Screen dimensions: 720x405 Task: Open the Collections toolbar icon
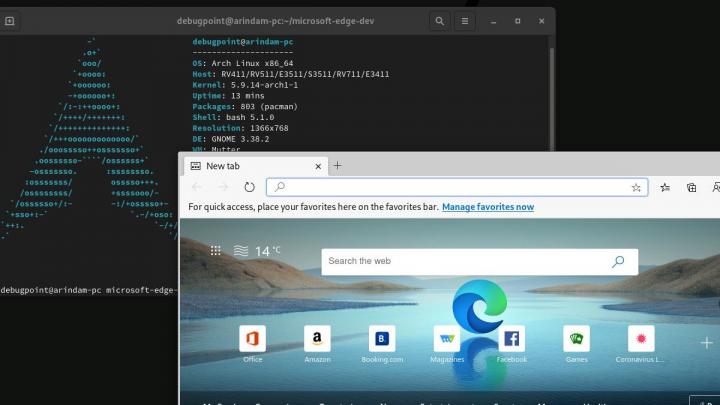click(x=691, y=187)
